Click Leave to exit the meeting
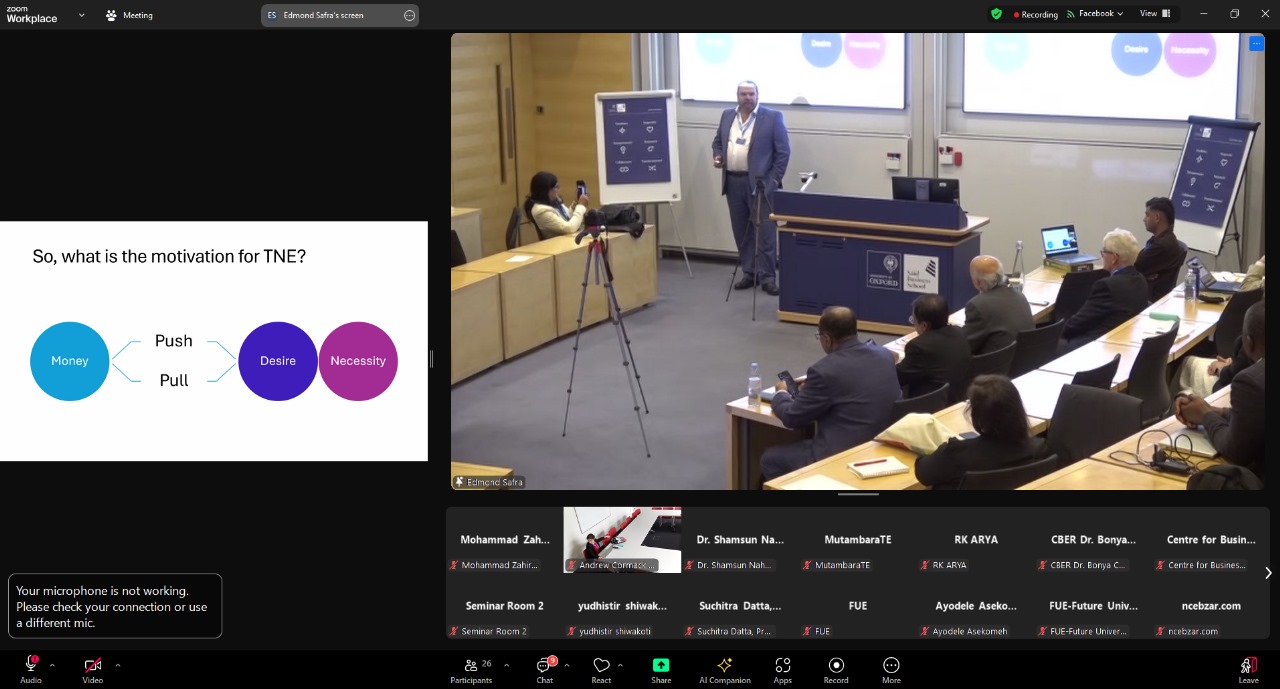 [x=1248, y=666]
